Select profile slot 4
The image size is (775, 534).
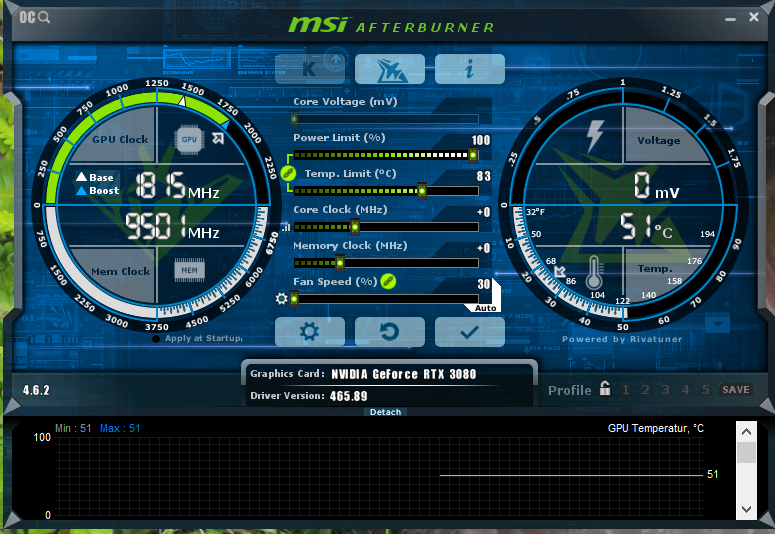[685, 390]
